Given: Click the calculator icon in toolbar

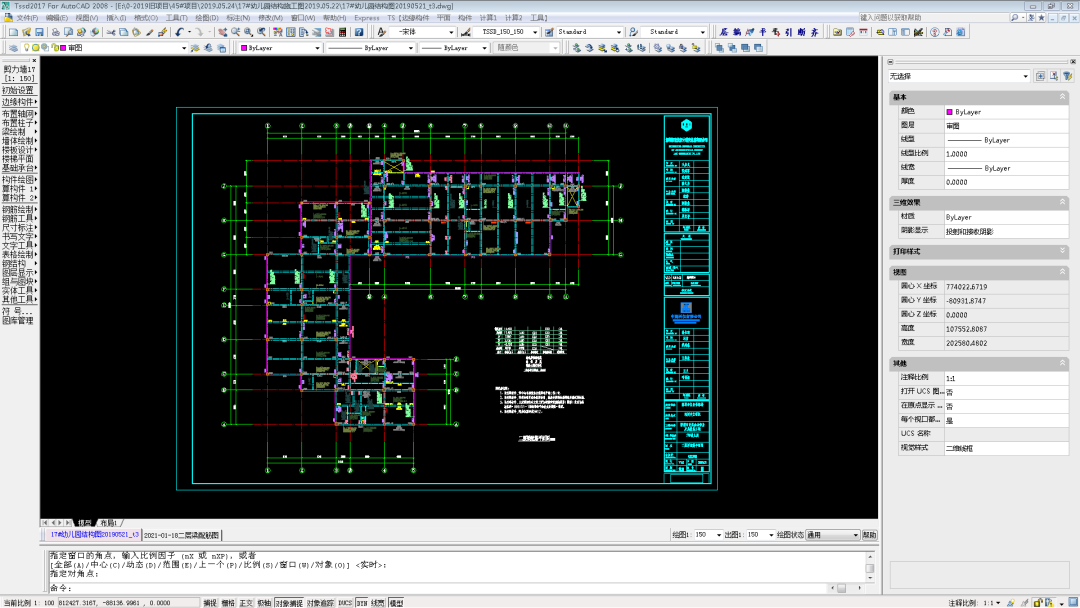Looking at the screenshot, I should click(344, 32).
